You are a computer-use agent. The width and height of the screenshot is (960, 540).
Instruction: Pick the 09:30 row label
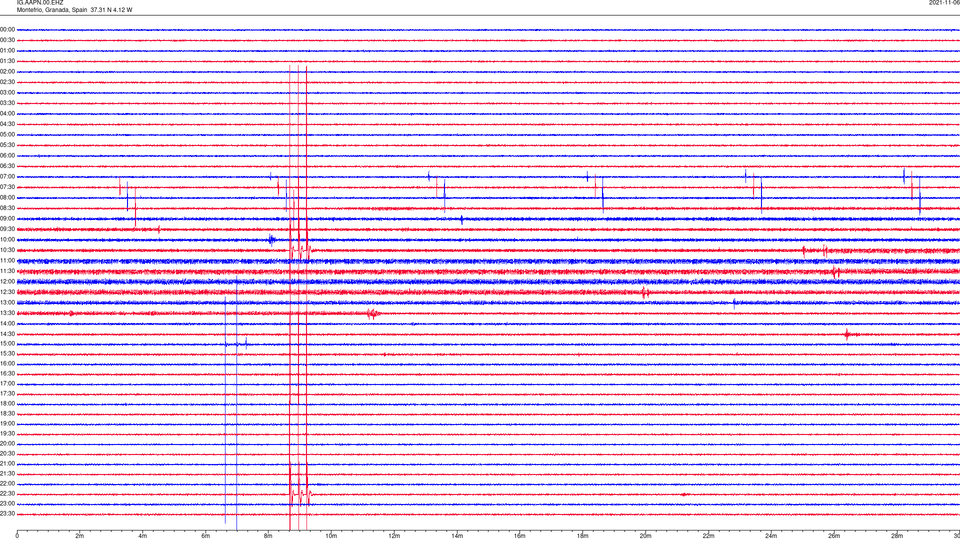7,230
